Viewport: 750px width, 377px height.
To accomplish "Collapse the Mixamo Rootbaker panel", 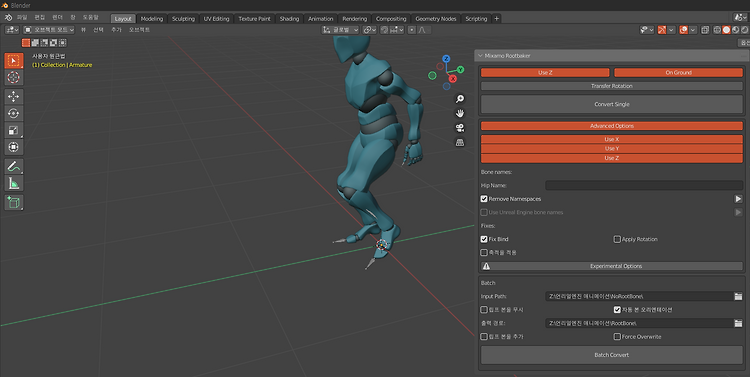I will click(480, 55).
